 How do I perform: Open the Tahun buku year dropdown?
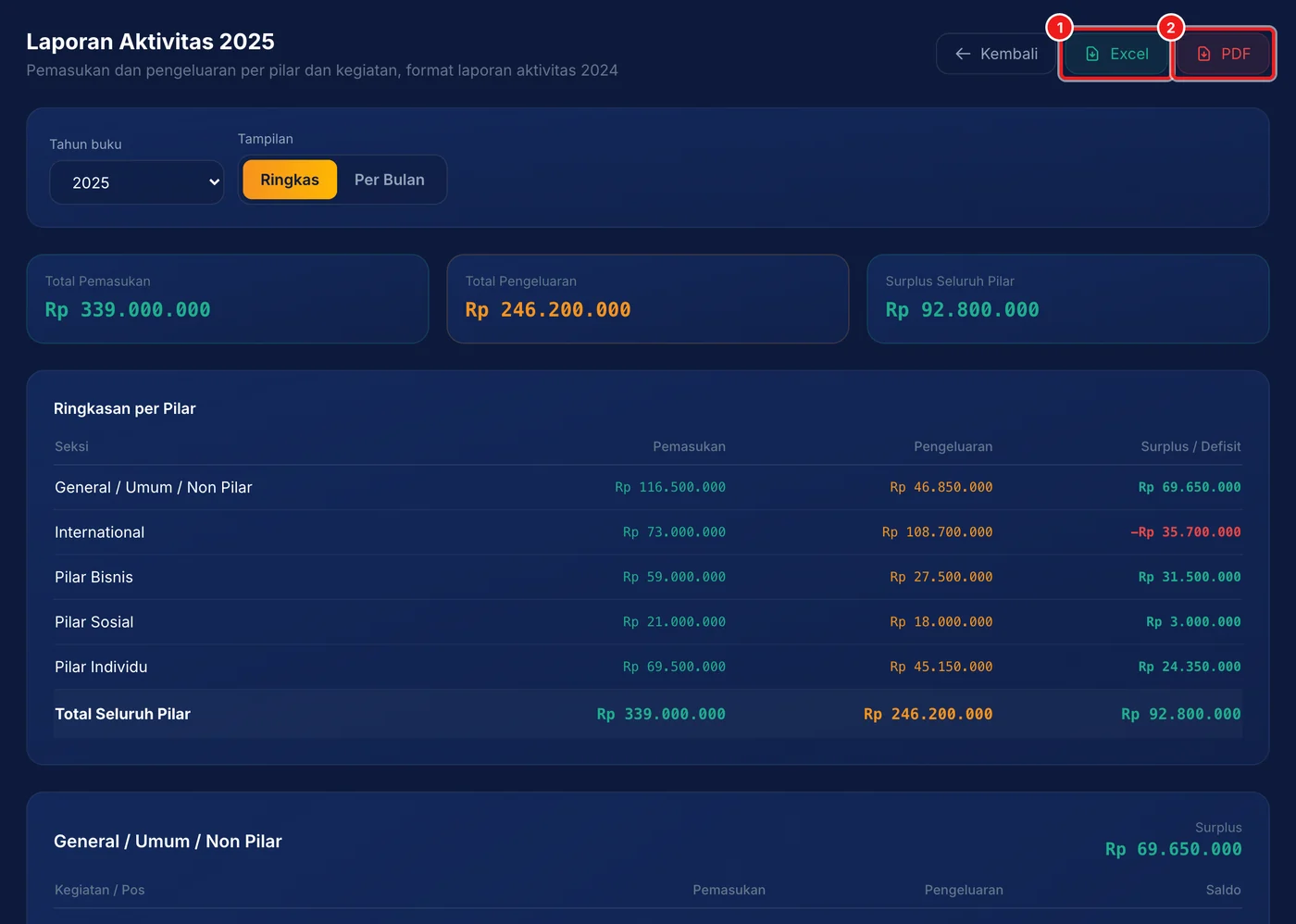(x=137, y=182)
